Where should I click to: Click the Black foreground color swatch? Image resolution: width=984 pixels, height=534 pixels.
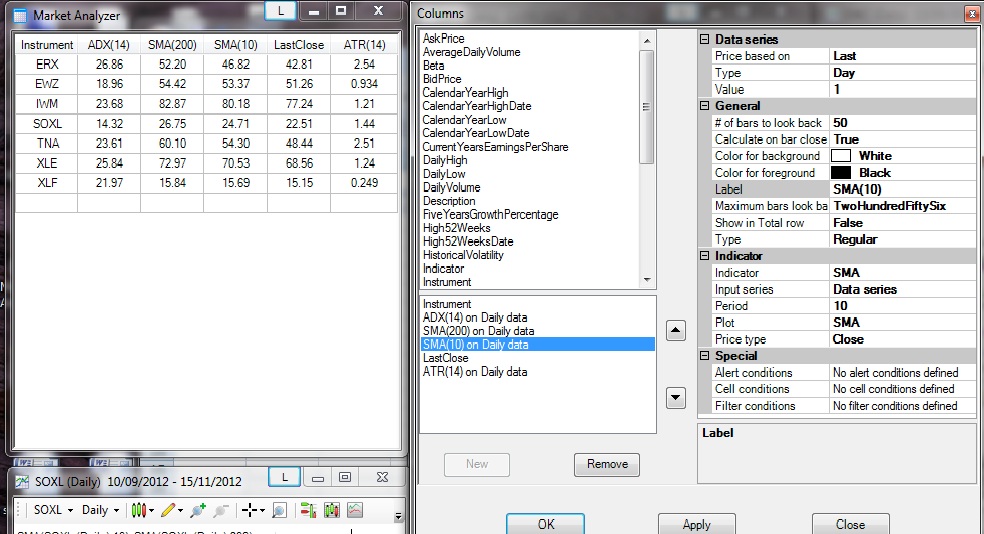841,173
